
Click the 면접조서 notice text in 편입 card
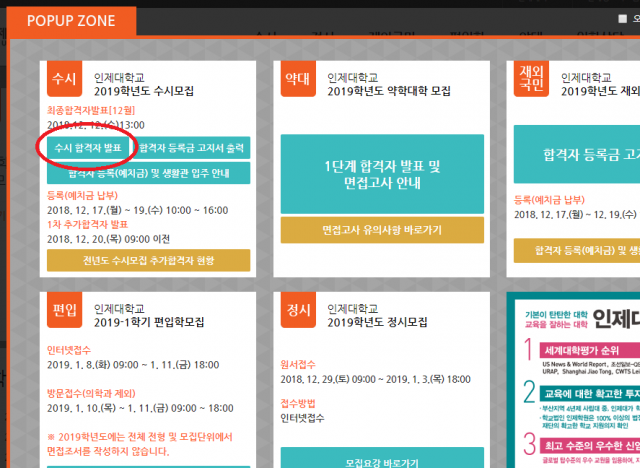pyautogui.click(x=140, y=444)
